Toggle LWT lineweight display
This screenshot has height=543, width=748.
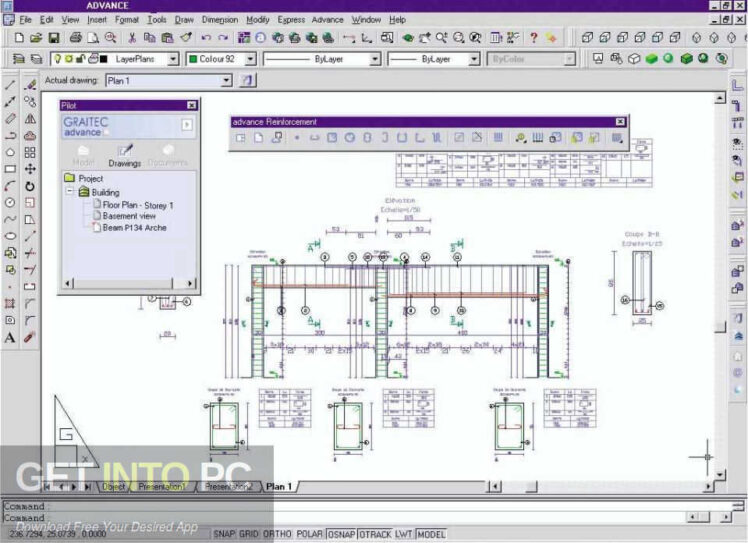404,534
